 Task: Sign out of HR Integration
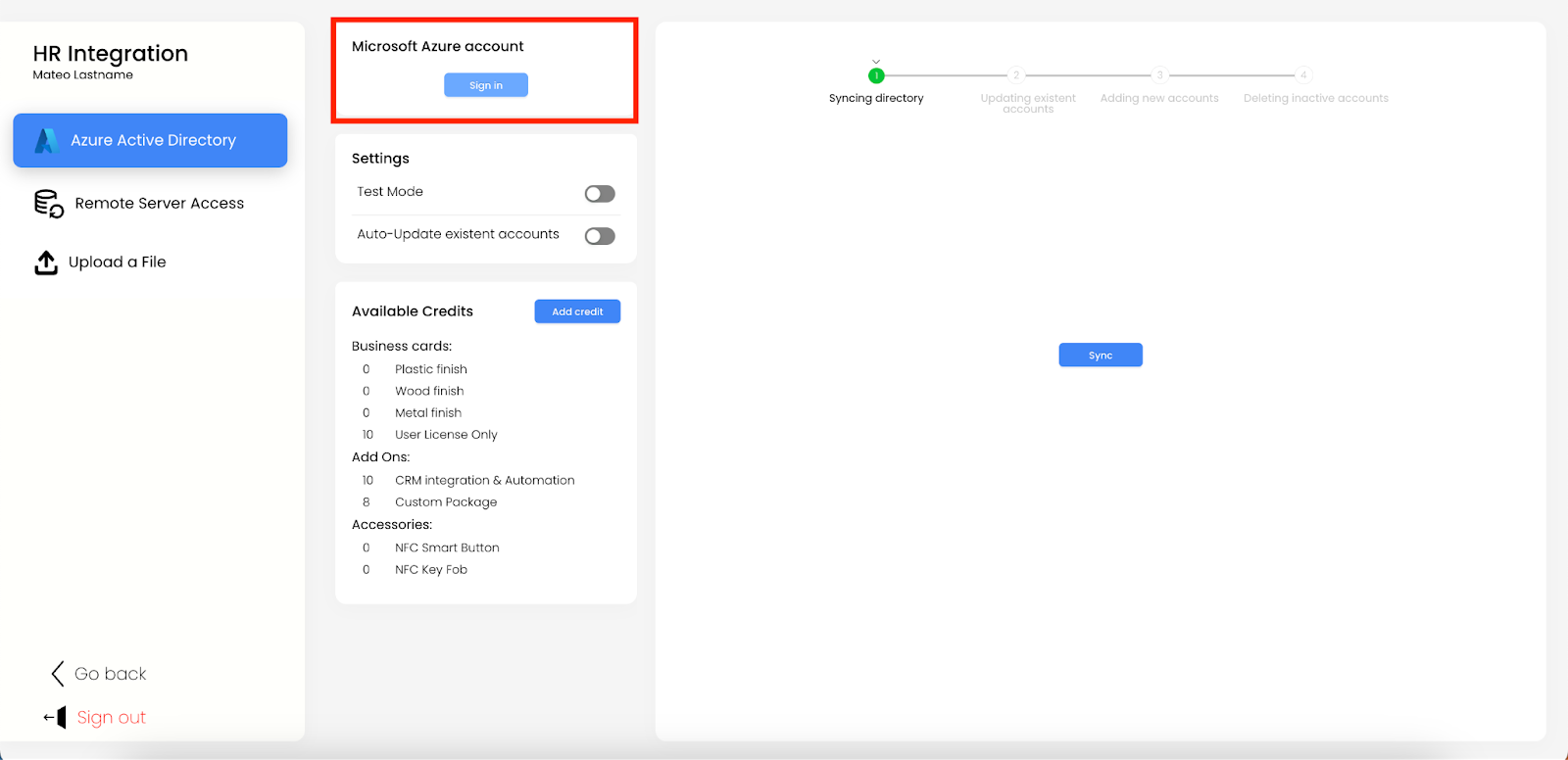[x=95, y=718]
